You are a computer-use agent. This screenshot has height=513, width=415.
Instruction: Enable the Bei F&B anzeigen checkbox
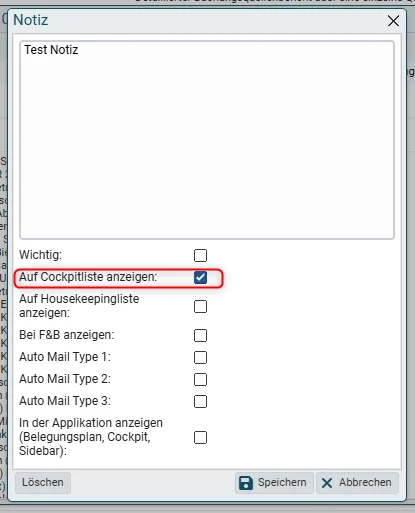point(200,335)
